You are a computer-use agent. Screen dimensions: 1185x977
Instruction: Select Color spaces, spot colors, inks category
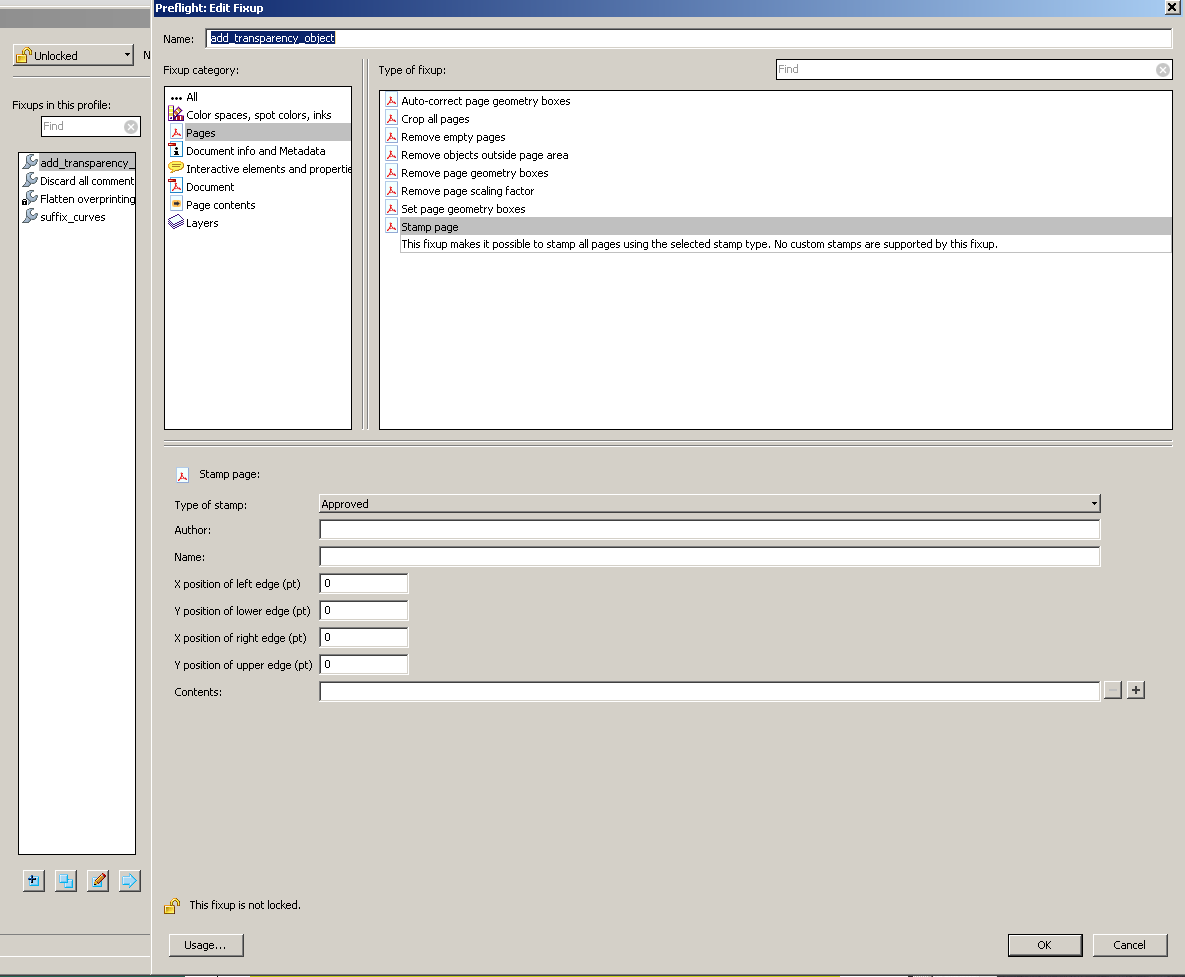click(258, 115)
